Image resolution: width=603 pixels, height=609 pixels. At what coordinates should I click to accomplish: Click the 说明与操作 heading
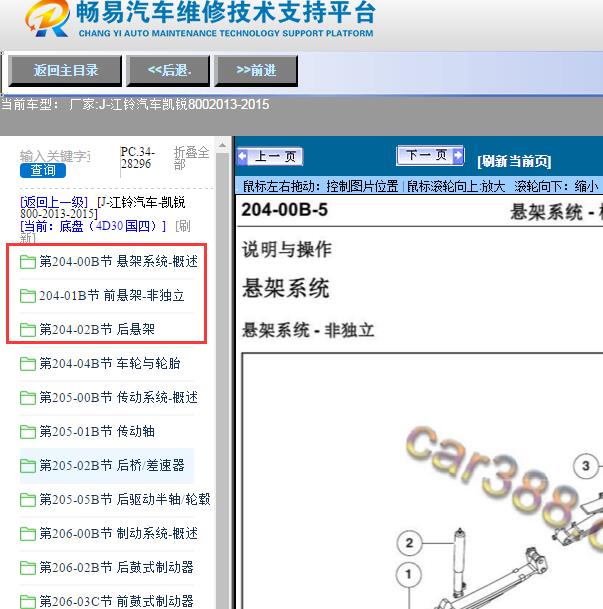pyautogui.click(x=287, y=249)
